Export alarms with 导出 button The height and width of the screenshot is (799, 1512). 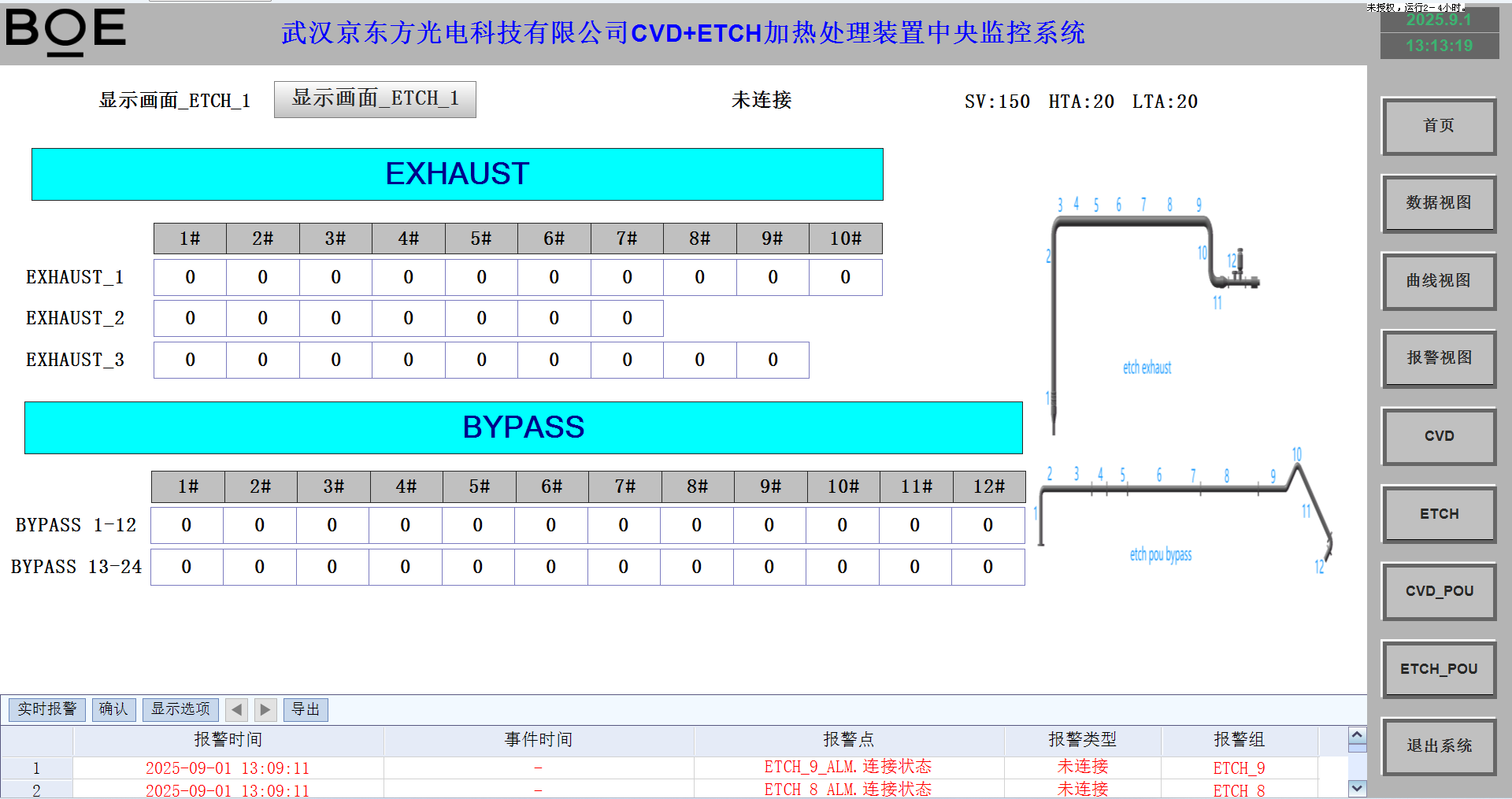(306, 709)
